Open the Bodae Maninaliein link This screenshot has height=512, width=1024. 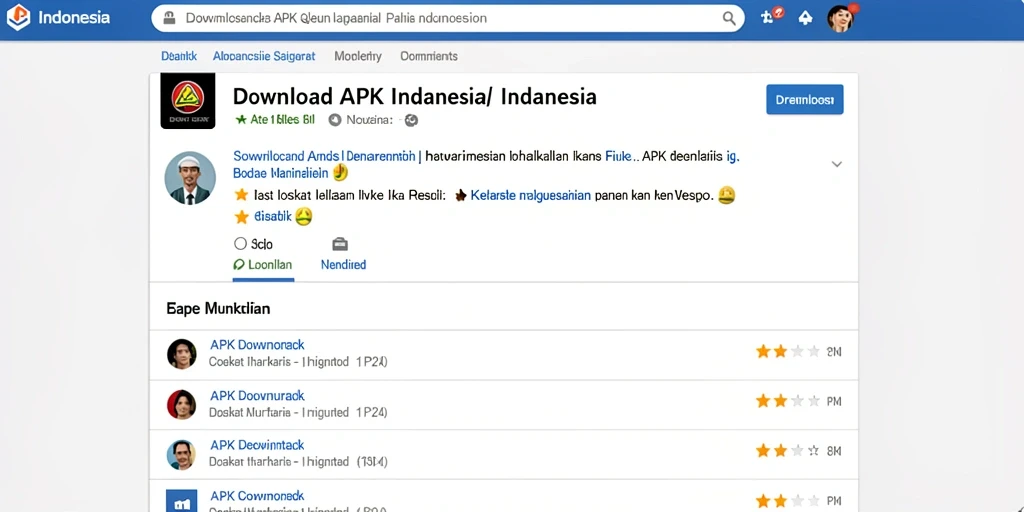pos(281,173)
